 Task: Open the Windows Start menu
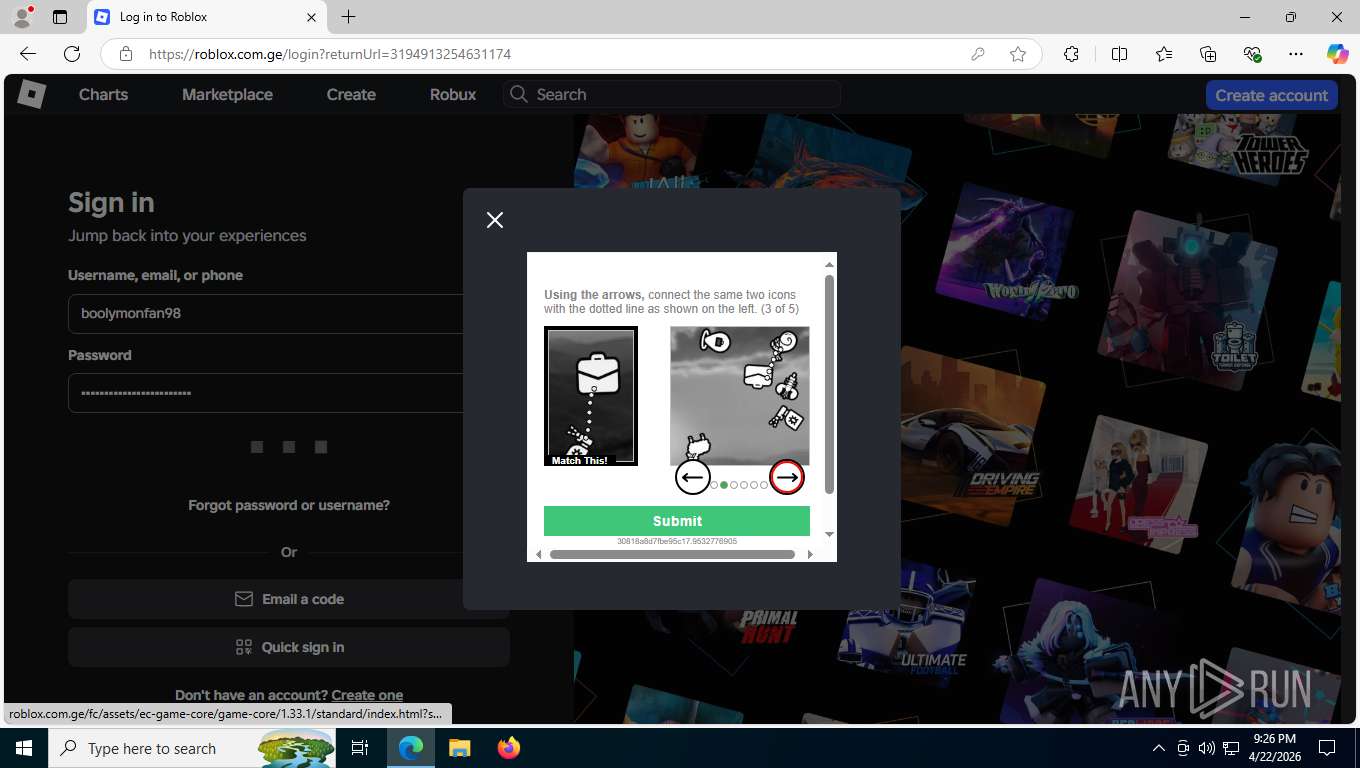(24, 748)
